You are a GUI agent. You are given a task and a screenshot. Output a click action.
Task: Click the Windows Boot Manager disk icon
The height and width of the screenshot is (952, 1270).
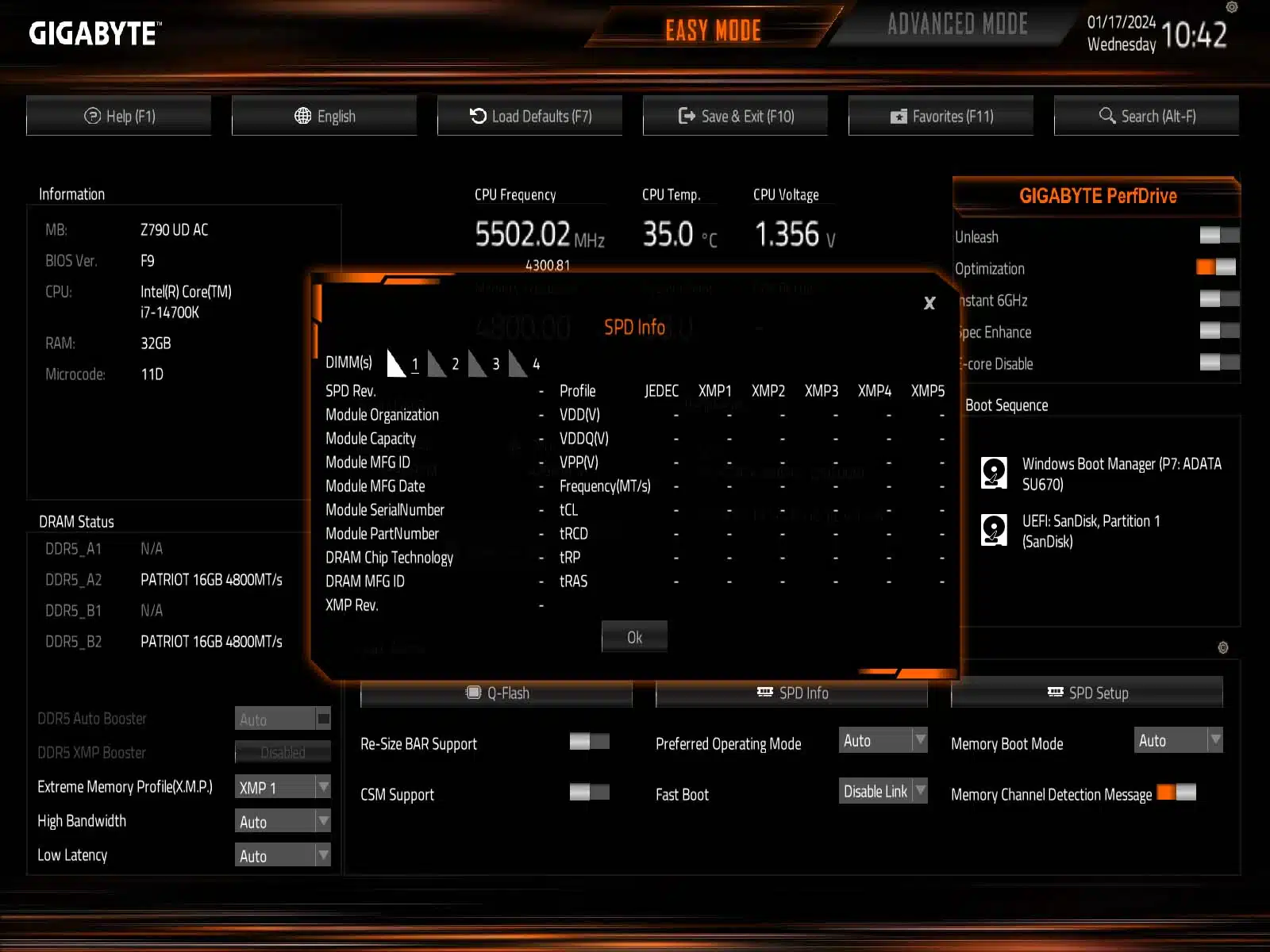[x=994, y=473]
